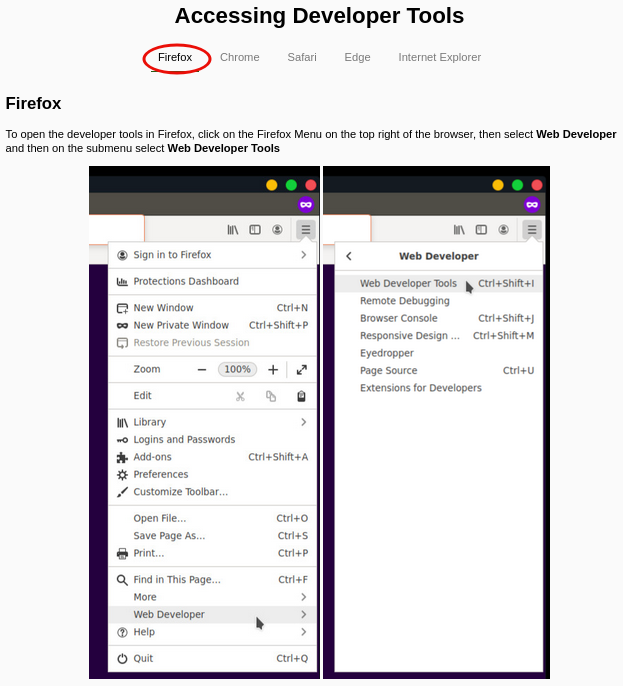Click Library icon in left window toolbar
The width and height of the screenshot is (623, 686).
click(x=233, y=230)
